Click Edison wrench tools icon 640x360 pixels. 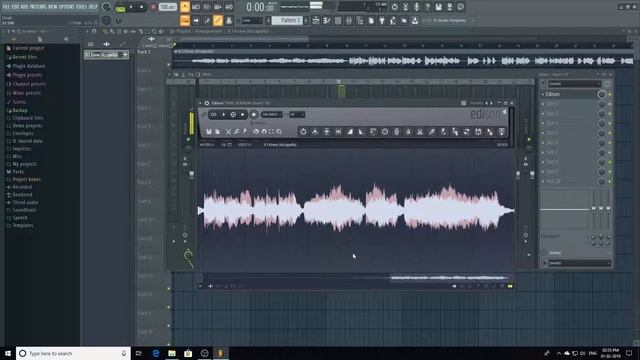pos(236,132)
